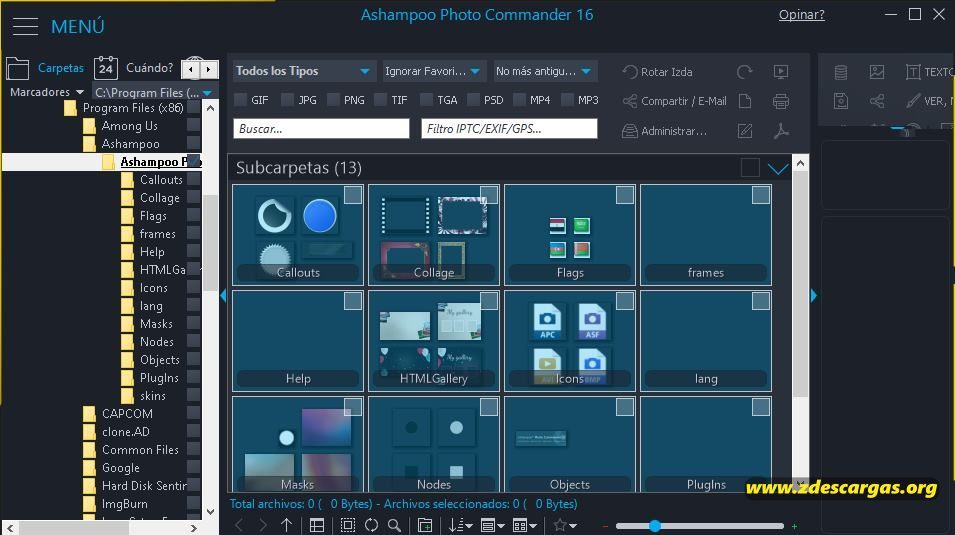Image resolution: width=955 pixels, height=535 pixels.
Task: Select the Common Files folder in tree
Action: (x=140, y=450)
